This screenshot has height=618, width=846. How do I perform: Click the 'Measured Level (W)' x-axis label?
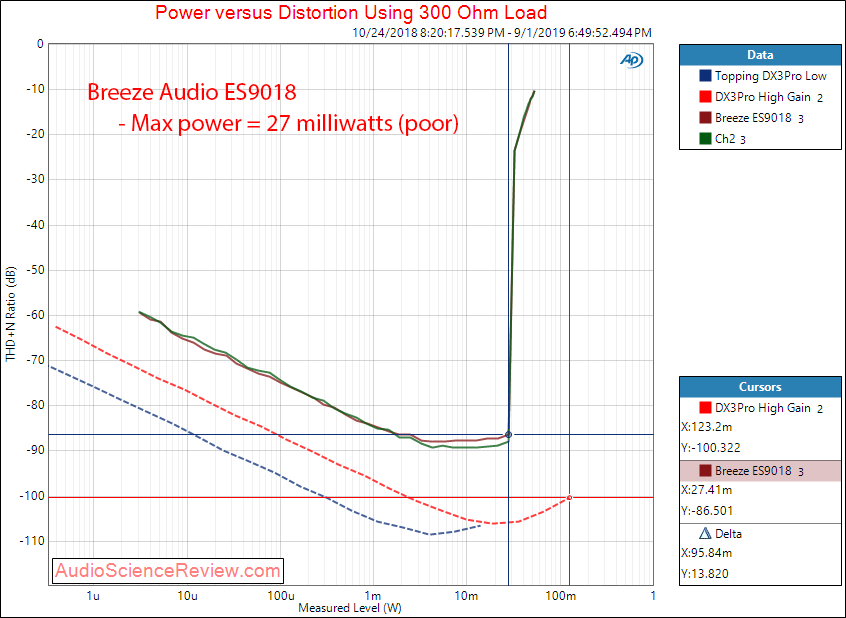click(x=350, y=608)
